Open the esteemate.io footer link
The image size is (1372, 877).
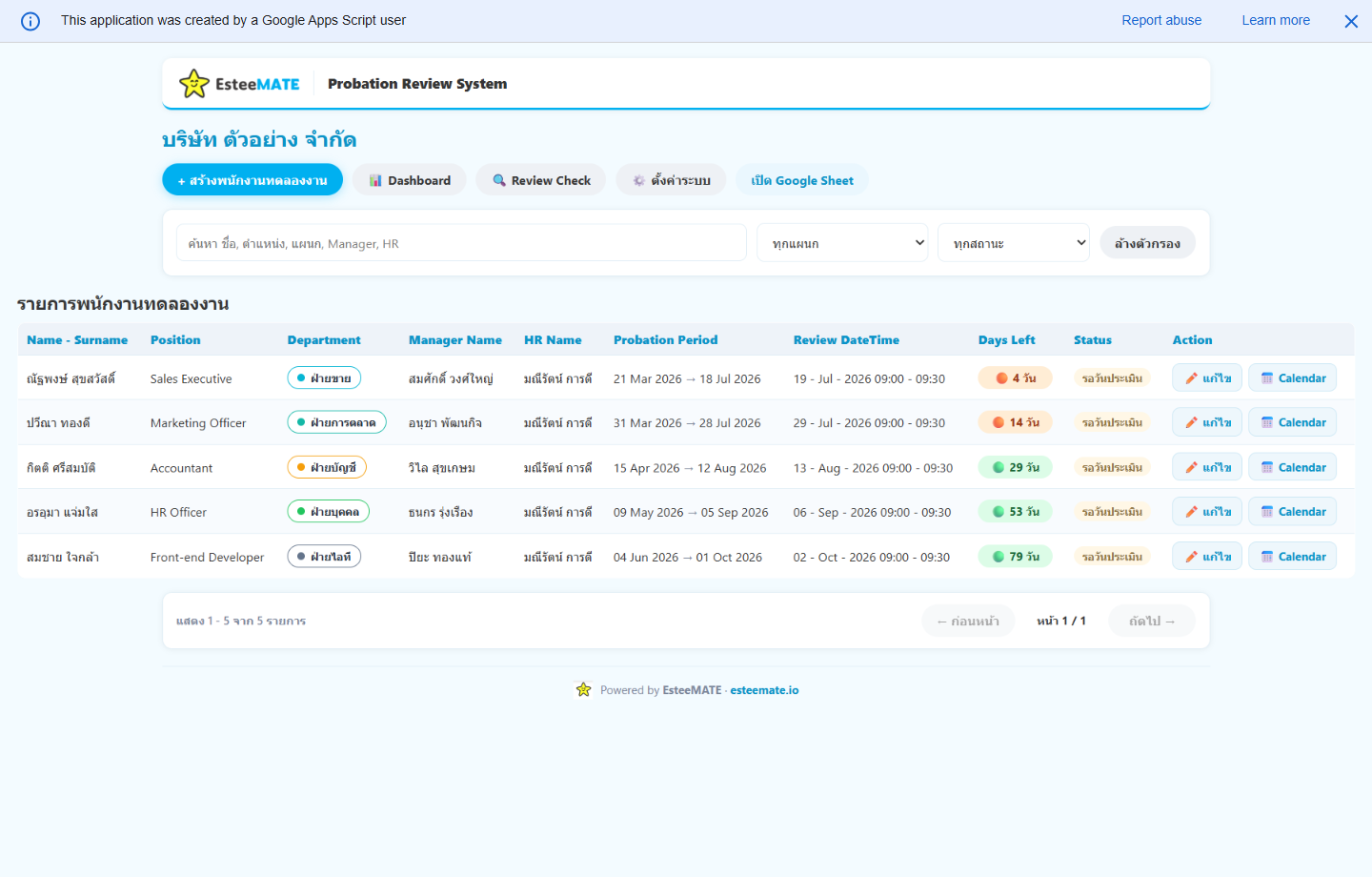pos(764,690)
